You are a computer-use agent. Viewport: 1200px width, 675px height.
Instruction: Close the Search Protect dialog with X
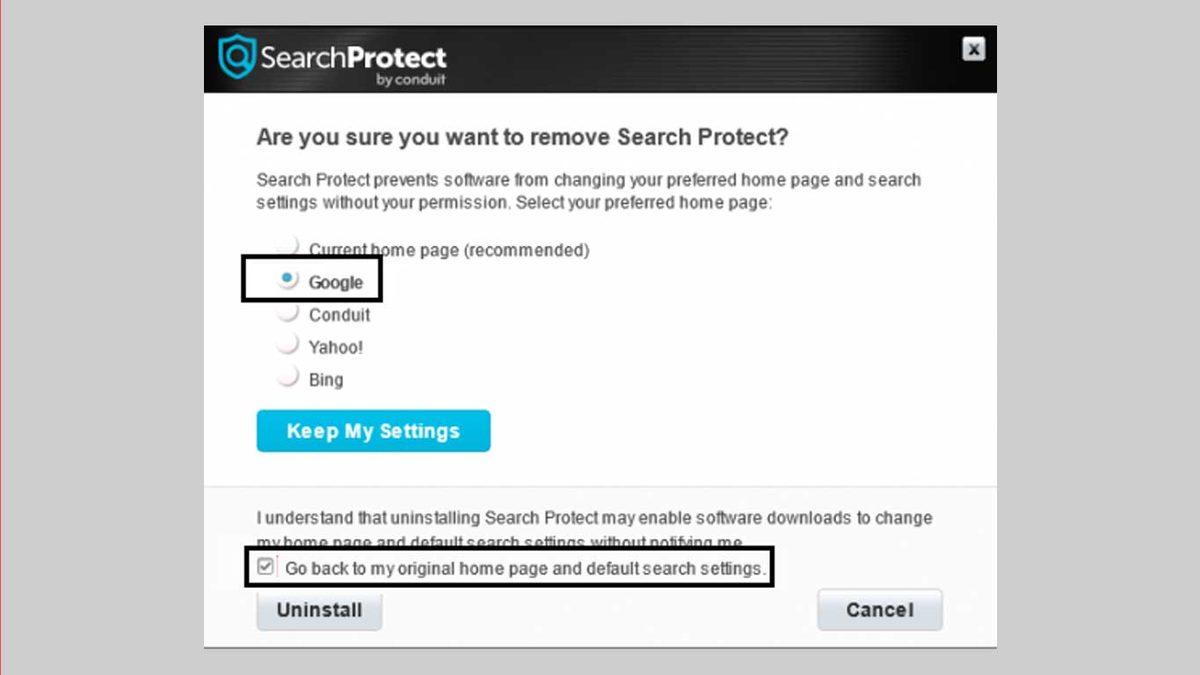[973, 49]
